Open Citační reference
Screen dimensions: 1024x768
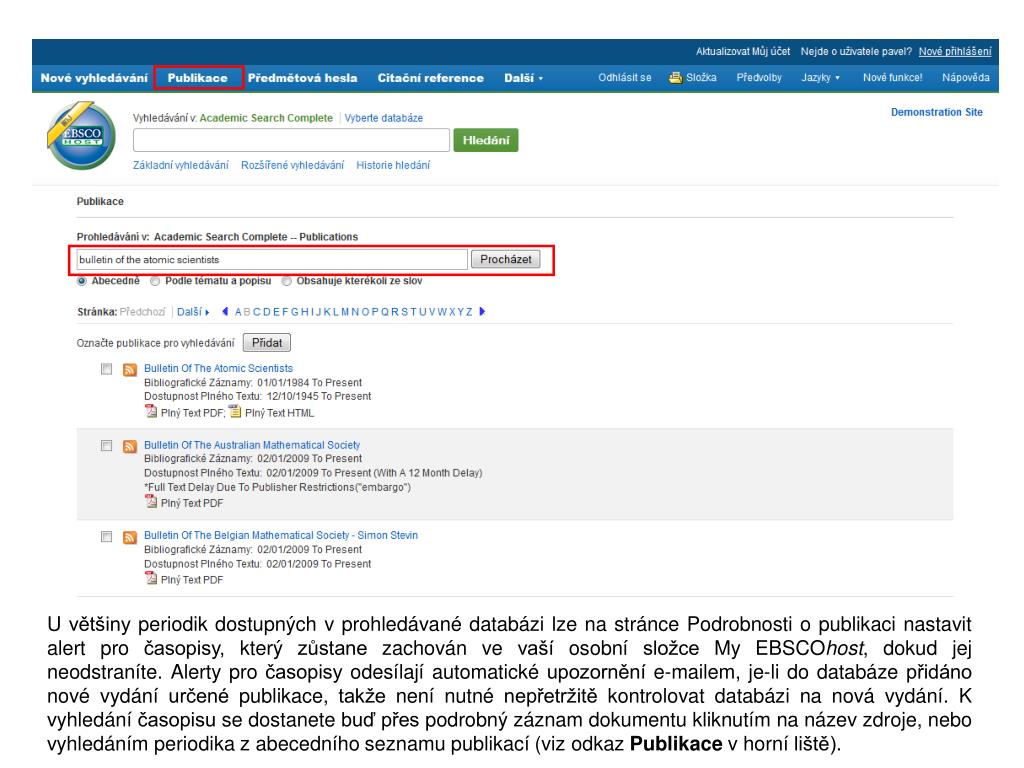point(430,78)
